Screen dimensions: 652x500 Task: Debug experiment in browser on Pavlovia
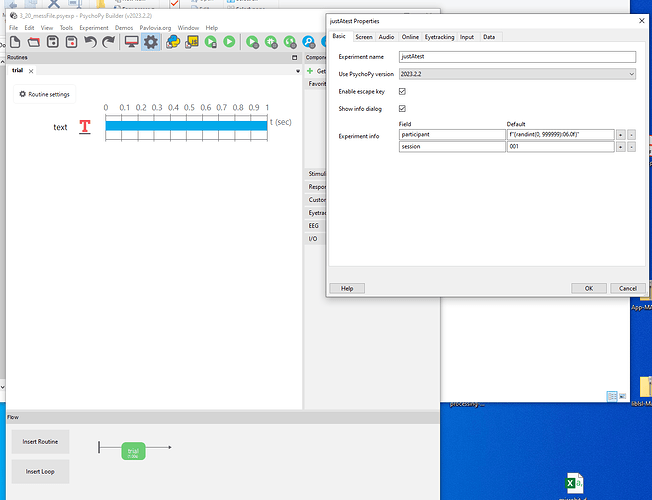pos(271,42)
